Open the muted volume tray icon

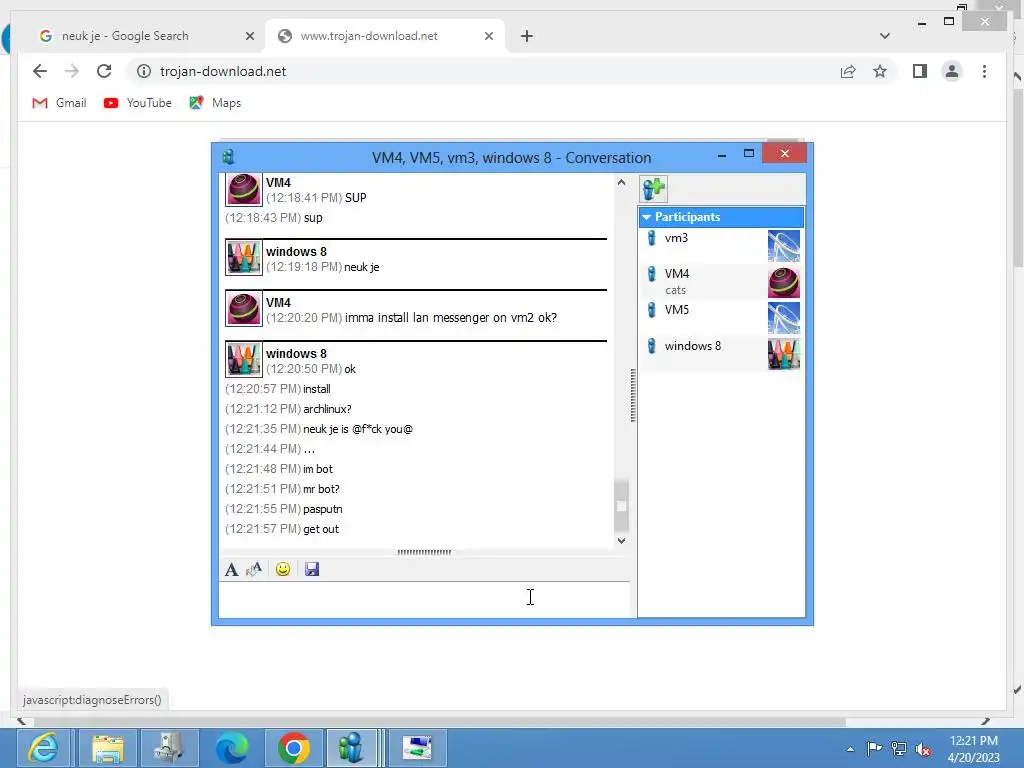tap(923, 749)
